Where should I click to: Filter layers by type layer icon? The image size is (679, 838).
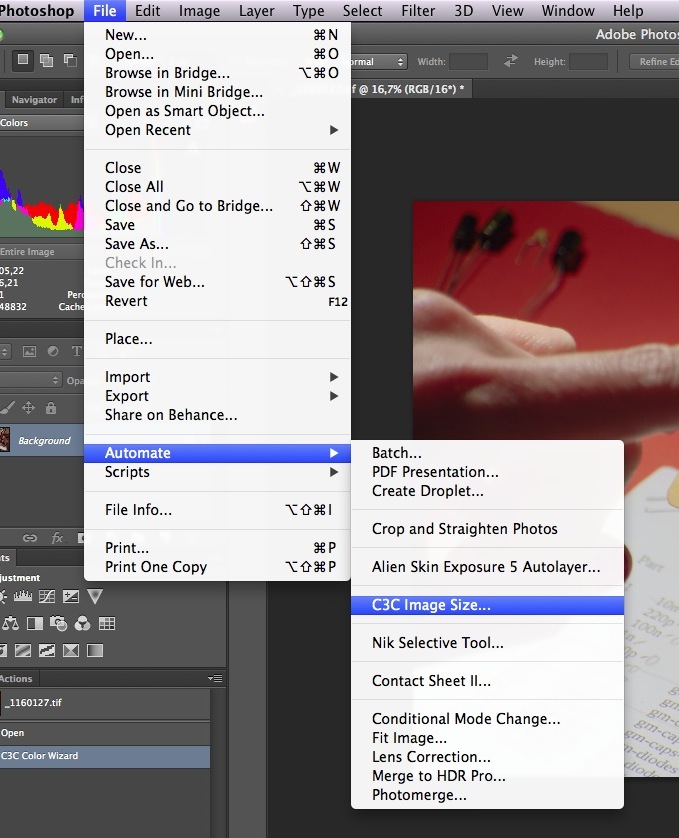point(76,351)
